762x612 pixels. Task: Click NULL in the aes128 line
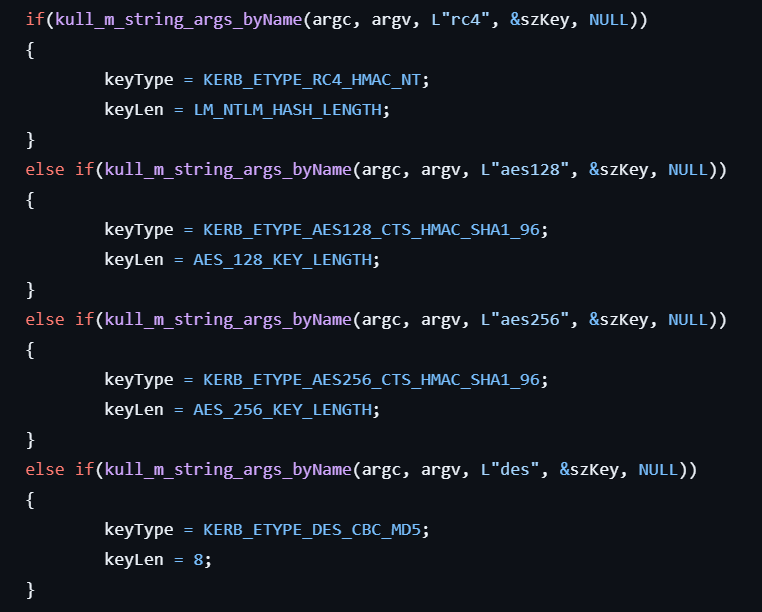point(688,170)
